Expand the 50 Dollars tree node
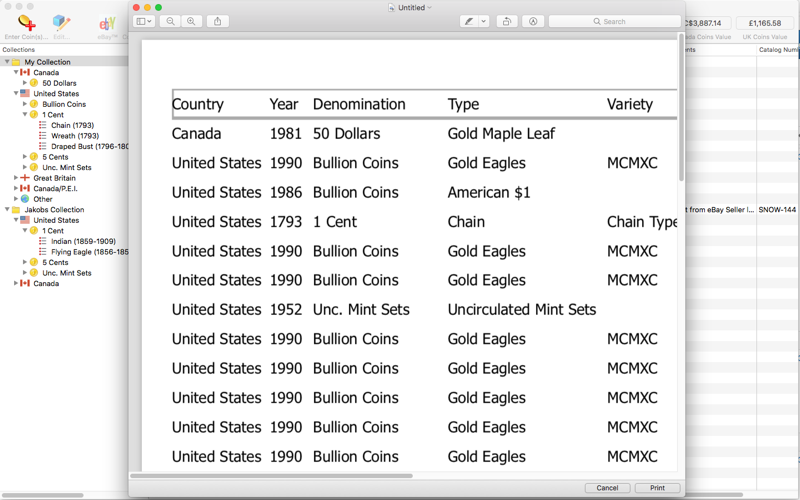The width and height of the screenshot is (800, 500). [24, 83]
